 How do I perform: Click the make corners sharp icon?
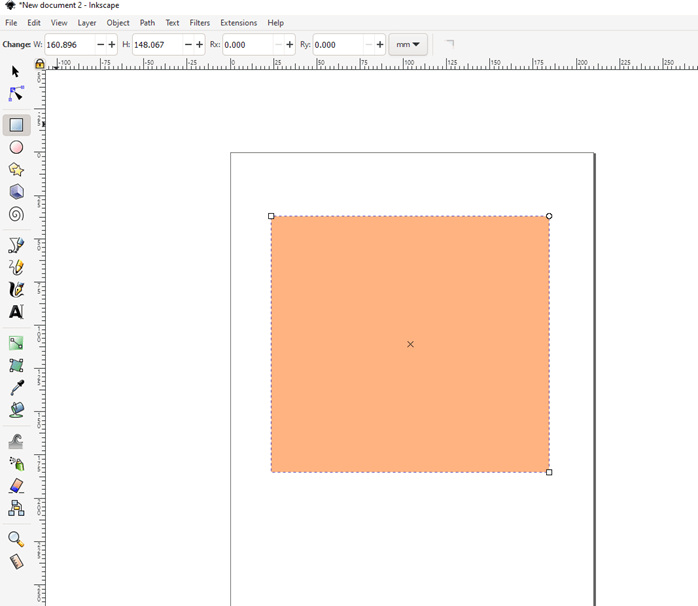click(450, 44)
